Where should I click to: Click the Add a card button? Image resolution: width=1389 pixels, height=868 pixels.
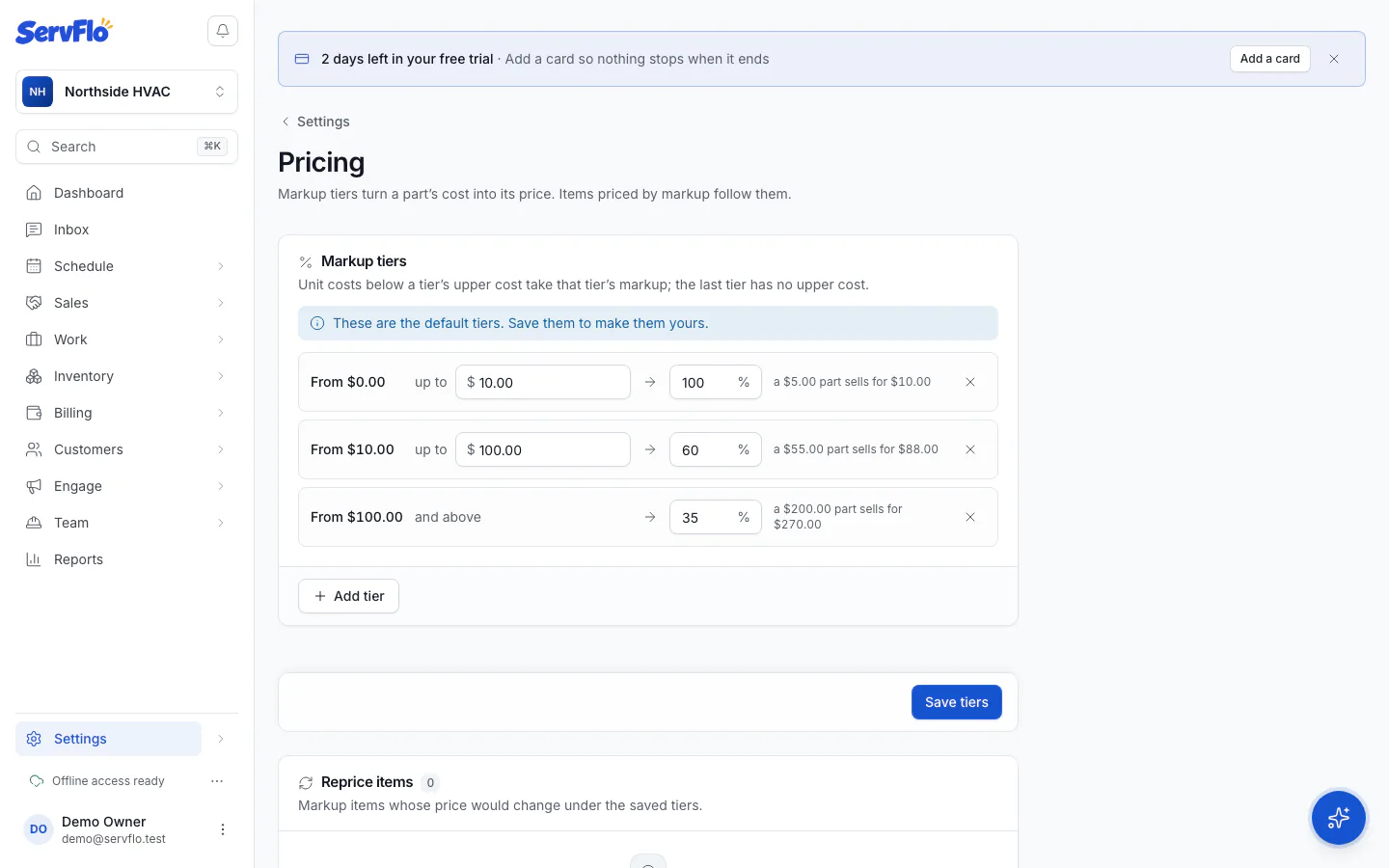click(1269, 59)
